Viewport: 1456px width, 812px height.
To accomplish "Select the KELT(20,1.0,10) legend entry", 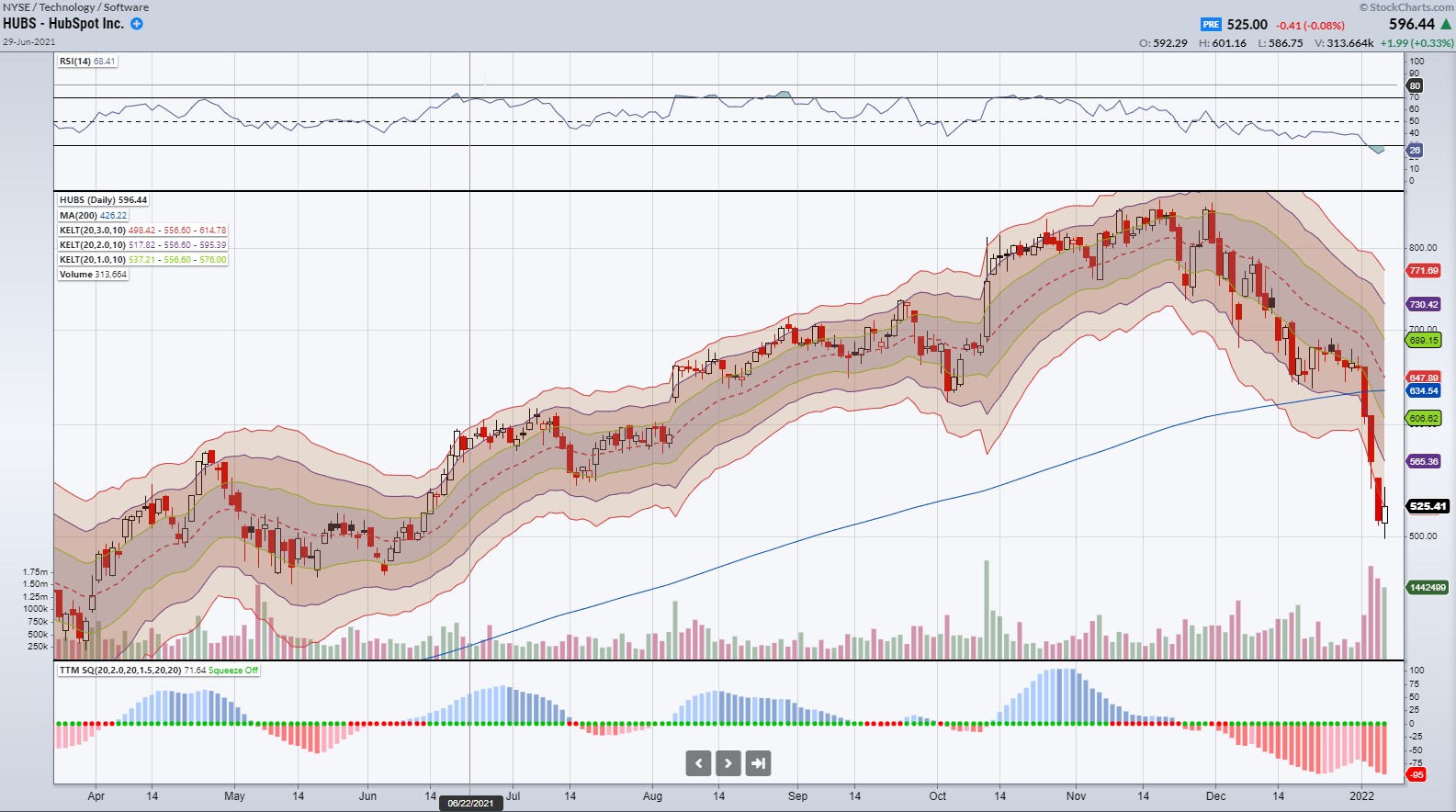I will coord(142,260).
